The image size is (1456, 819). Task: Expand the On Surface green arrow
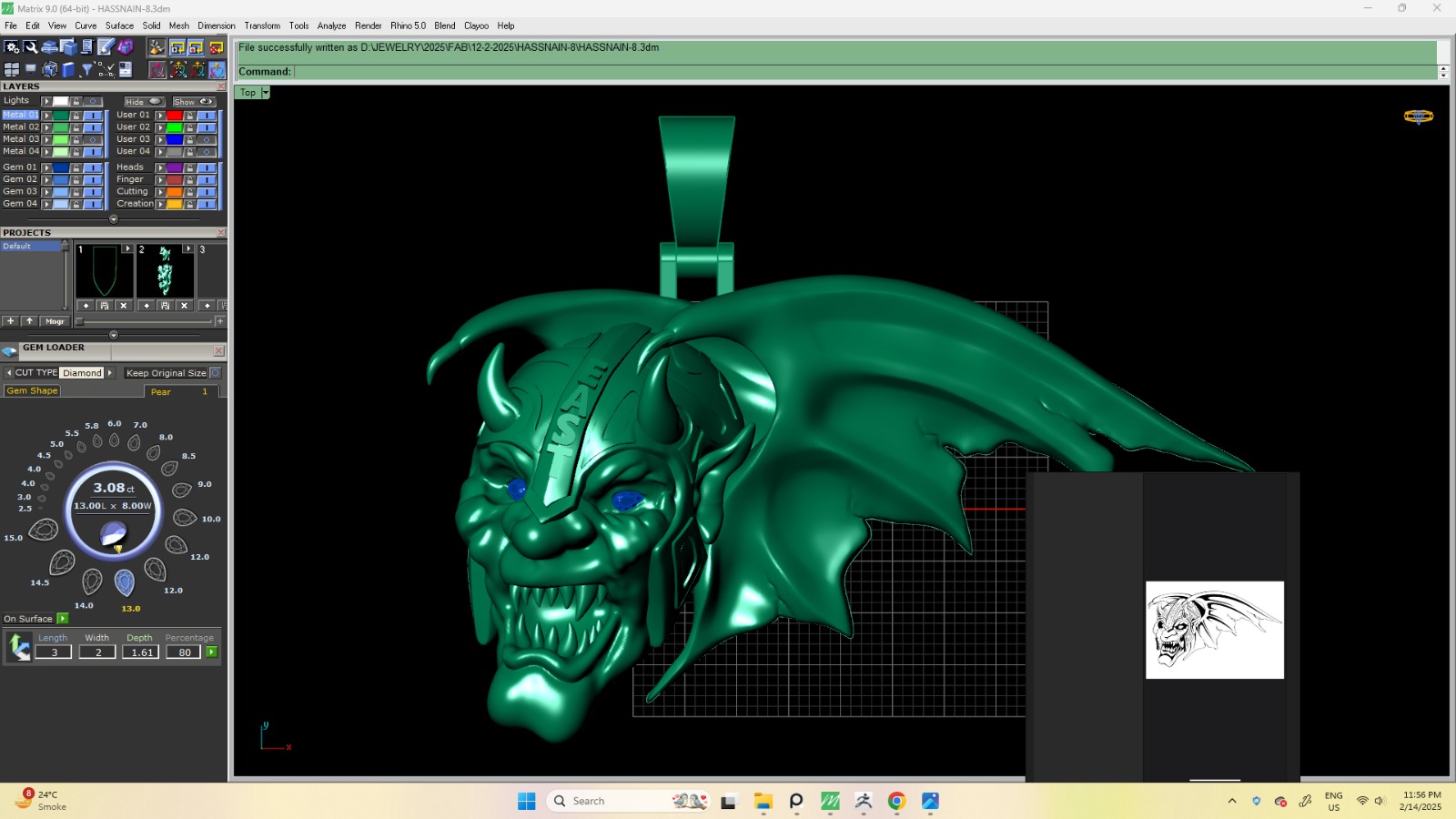point(63,619)
